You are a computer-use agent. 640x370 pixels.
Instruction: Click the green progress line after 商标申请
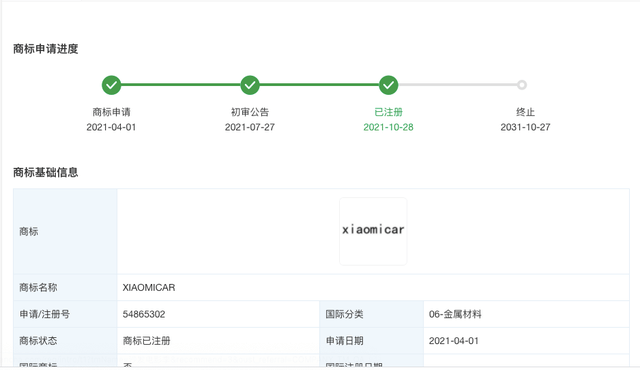180,85
